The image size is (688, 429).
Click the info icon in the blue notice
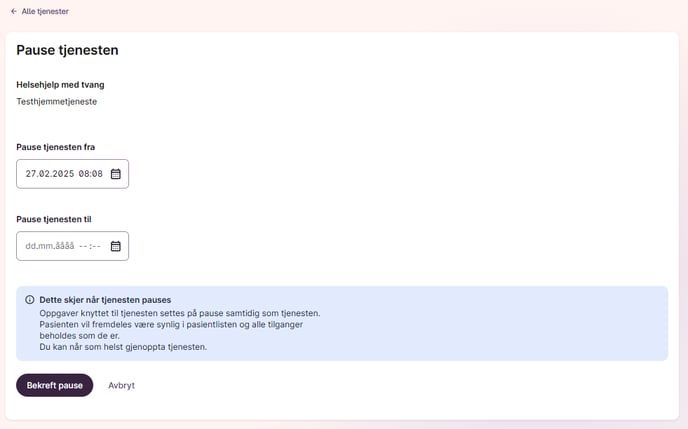[x=29, y=300]
